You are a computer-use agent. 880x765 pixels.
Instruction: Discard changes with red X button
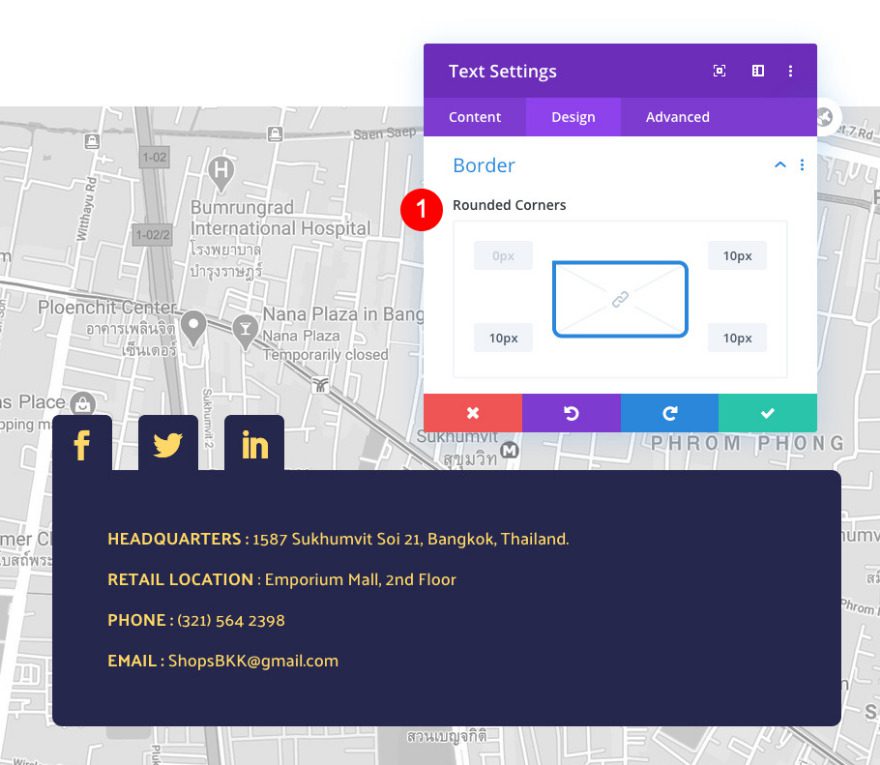[x=473, y=413]
